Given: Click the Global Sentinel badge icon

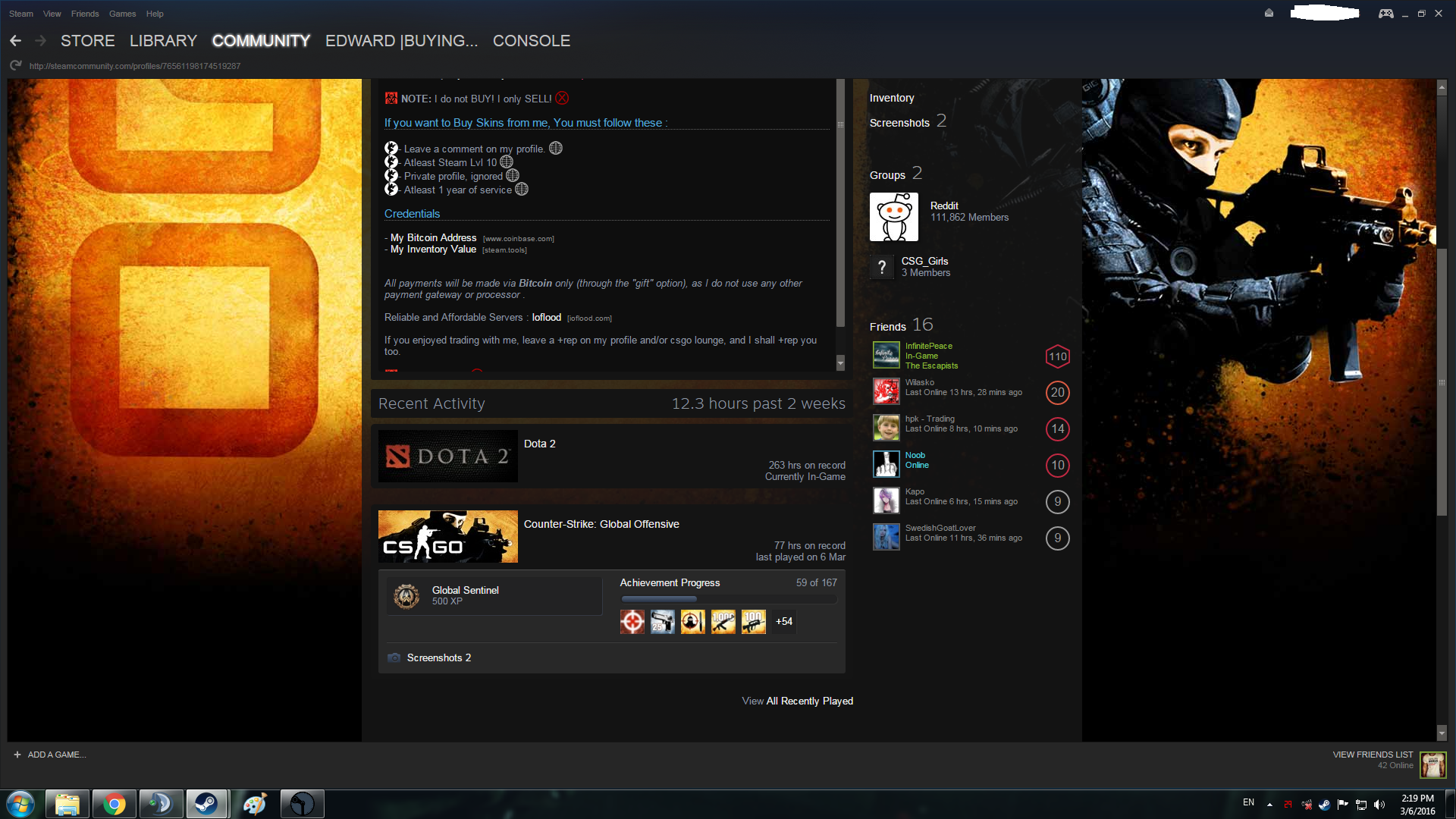Looking at the screenshot, I should [406, 596].
